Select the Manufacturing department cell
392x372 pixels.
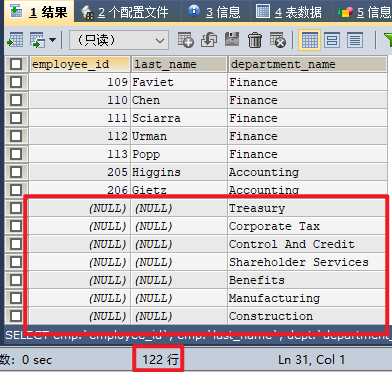coord(307,298)
